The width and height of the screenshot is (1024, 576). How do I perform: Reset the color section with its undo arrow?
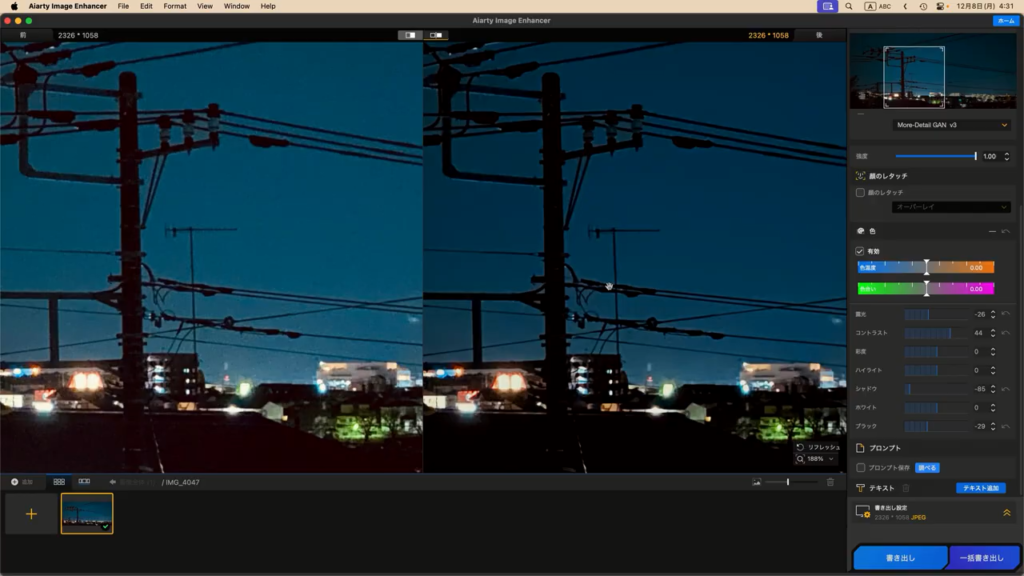1005,231
